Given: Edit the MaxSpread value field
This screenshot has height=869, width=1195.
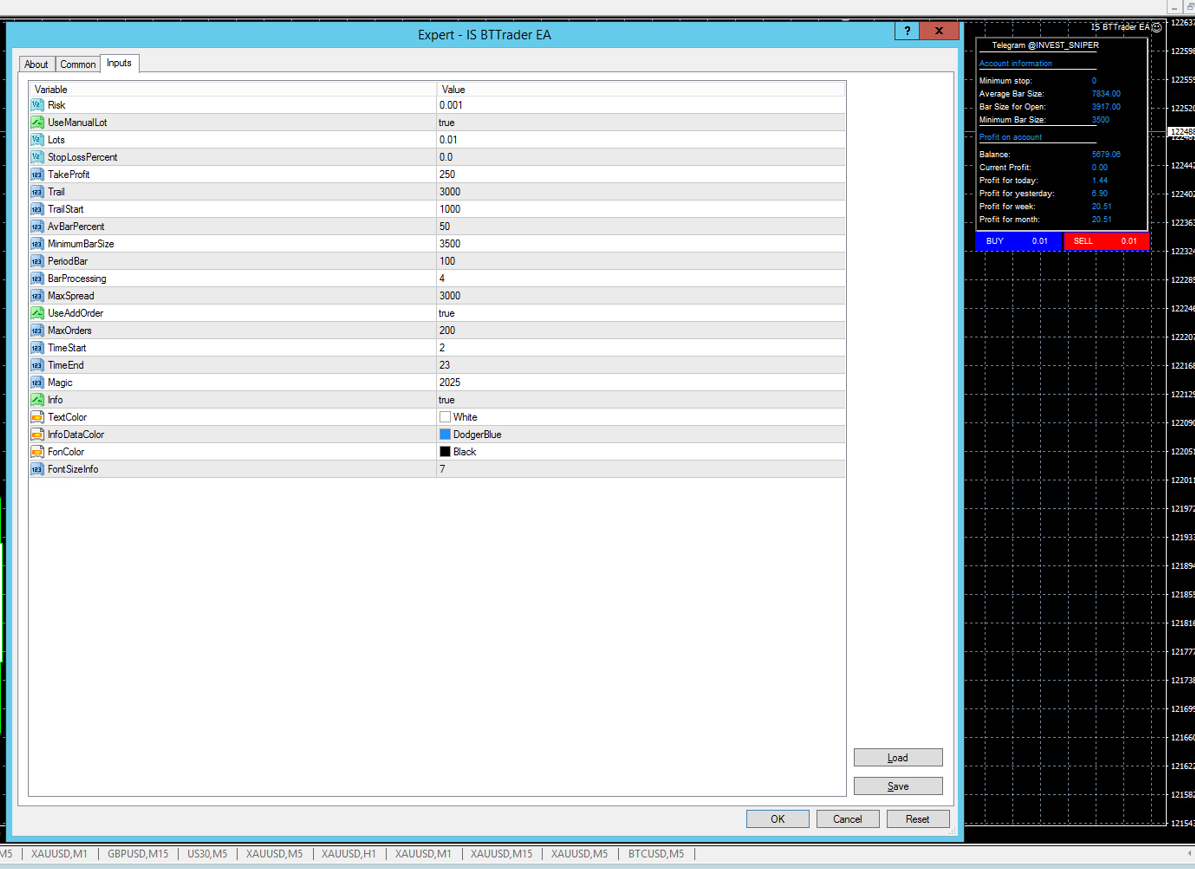Looking at the screenshot, I should (x=640, y=296).
